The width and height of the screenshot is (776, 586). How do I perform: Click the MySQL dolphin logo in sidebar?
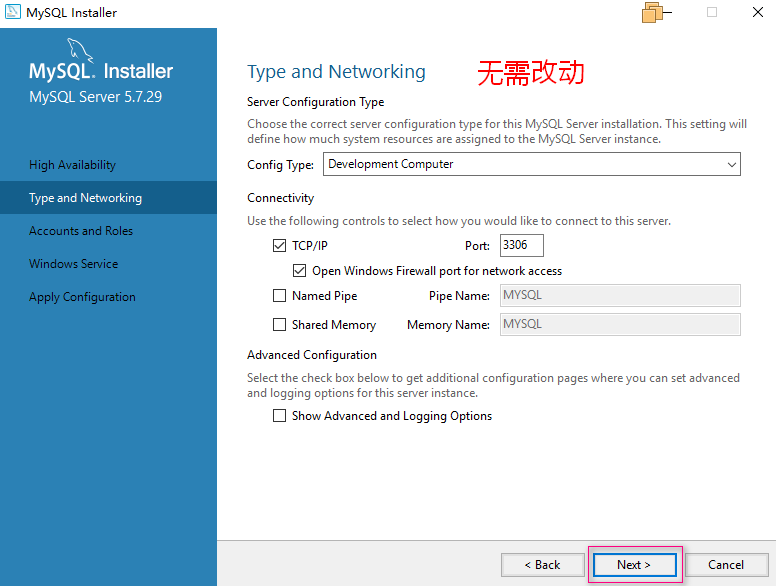79,50
